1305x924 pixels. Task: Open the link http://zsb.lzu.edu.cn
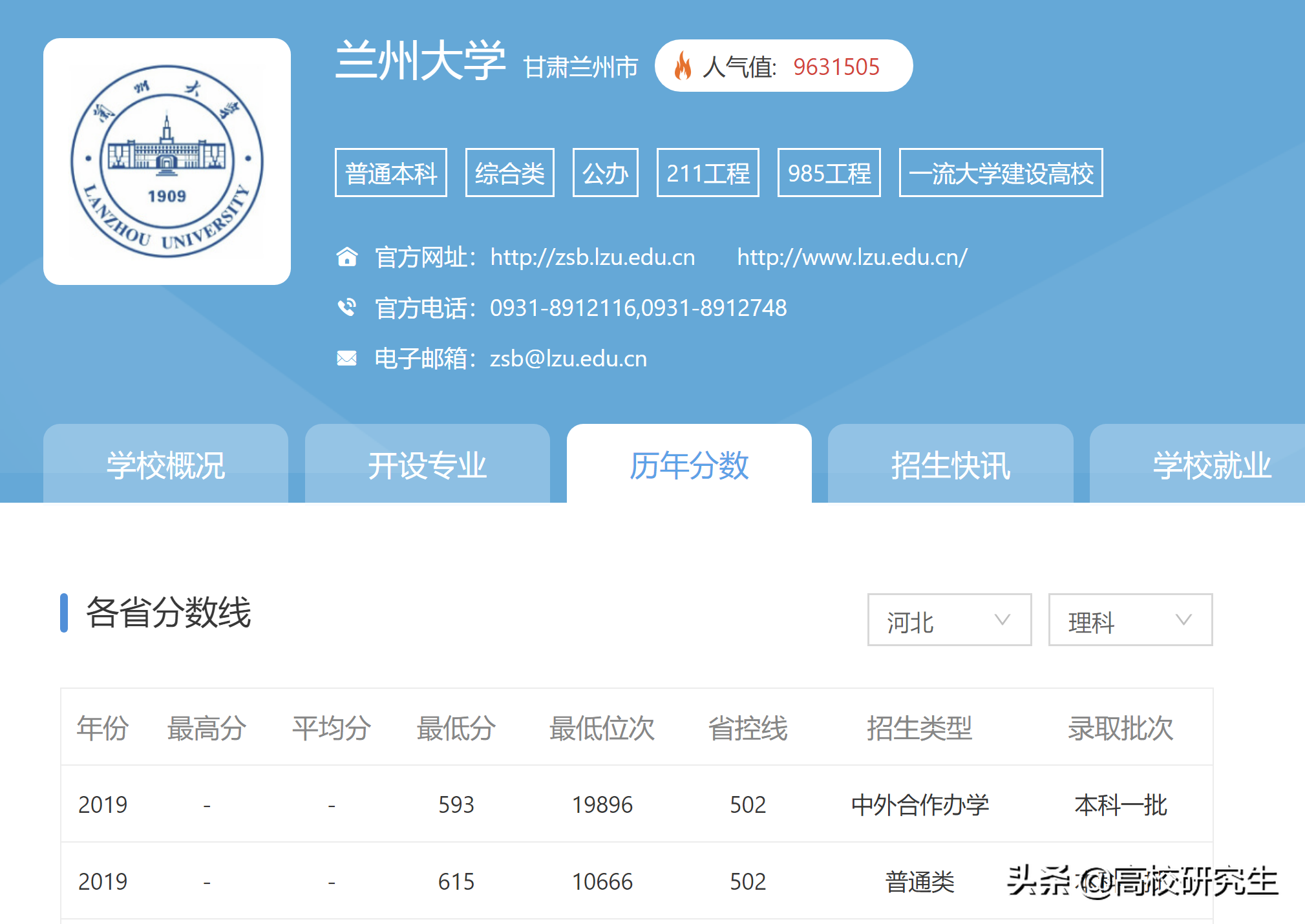click(593, 257)
